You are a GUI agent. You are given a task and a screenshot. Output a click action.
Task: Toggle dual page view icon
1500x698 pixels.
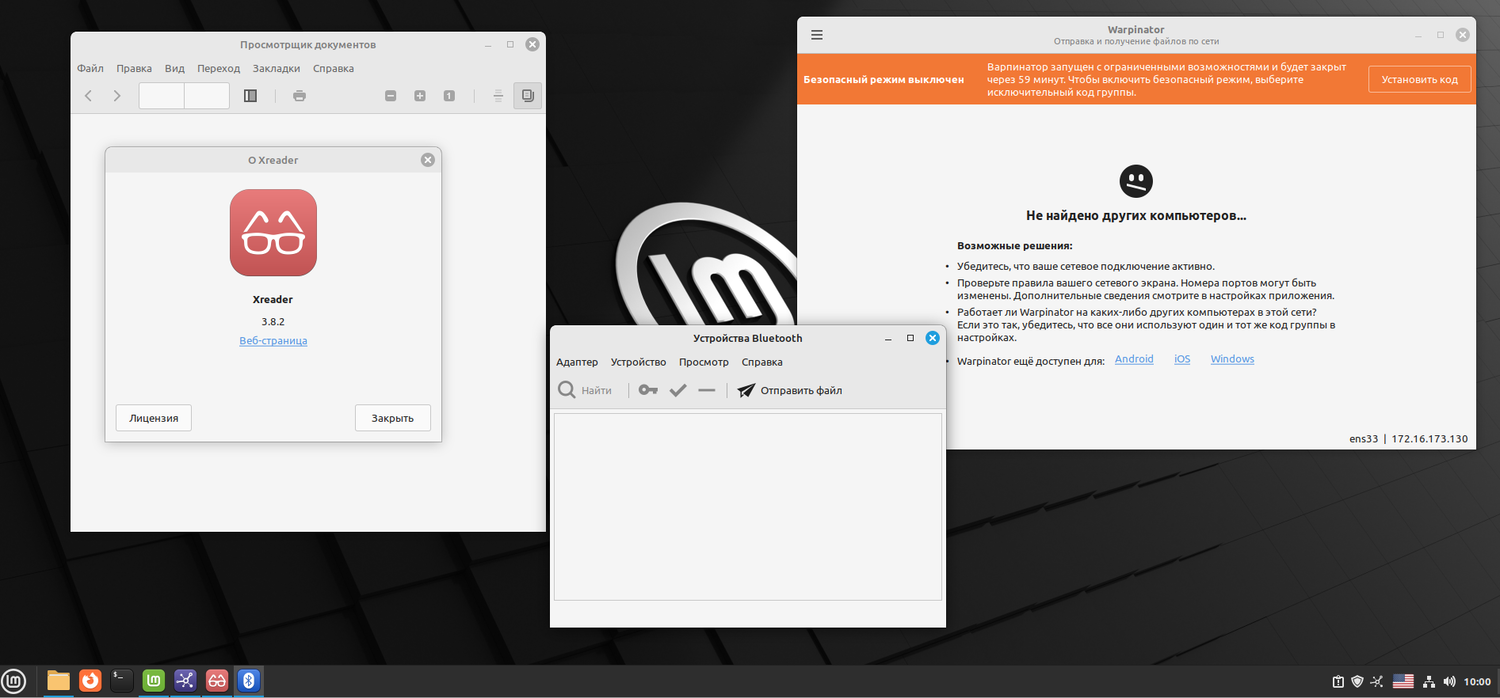[527, 96]
